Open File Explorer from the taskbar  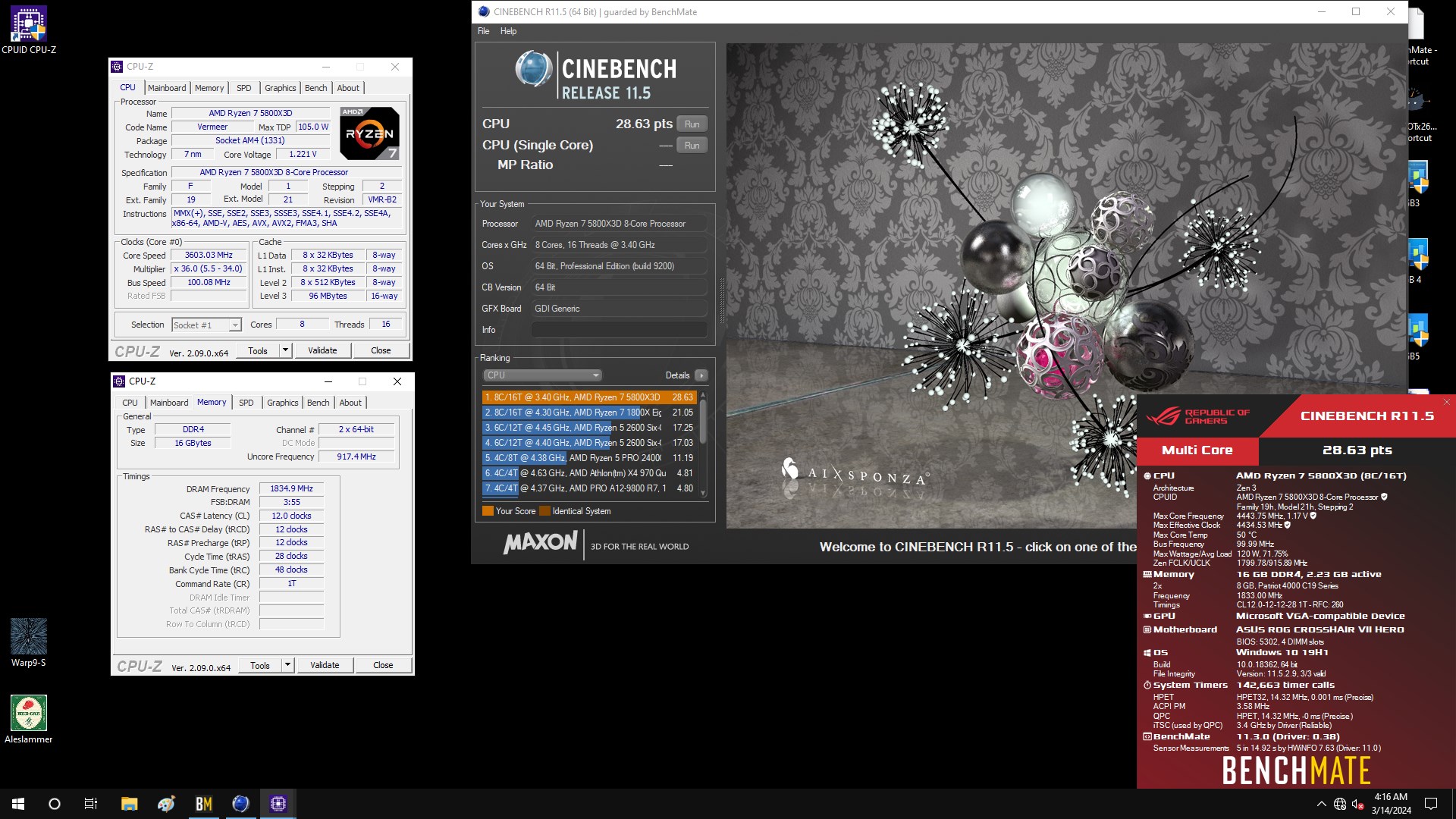click(x=129, y=804)
